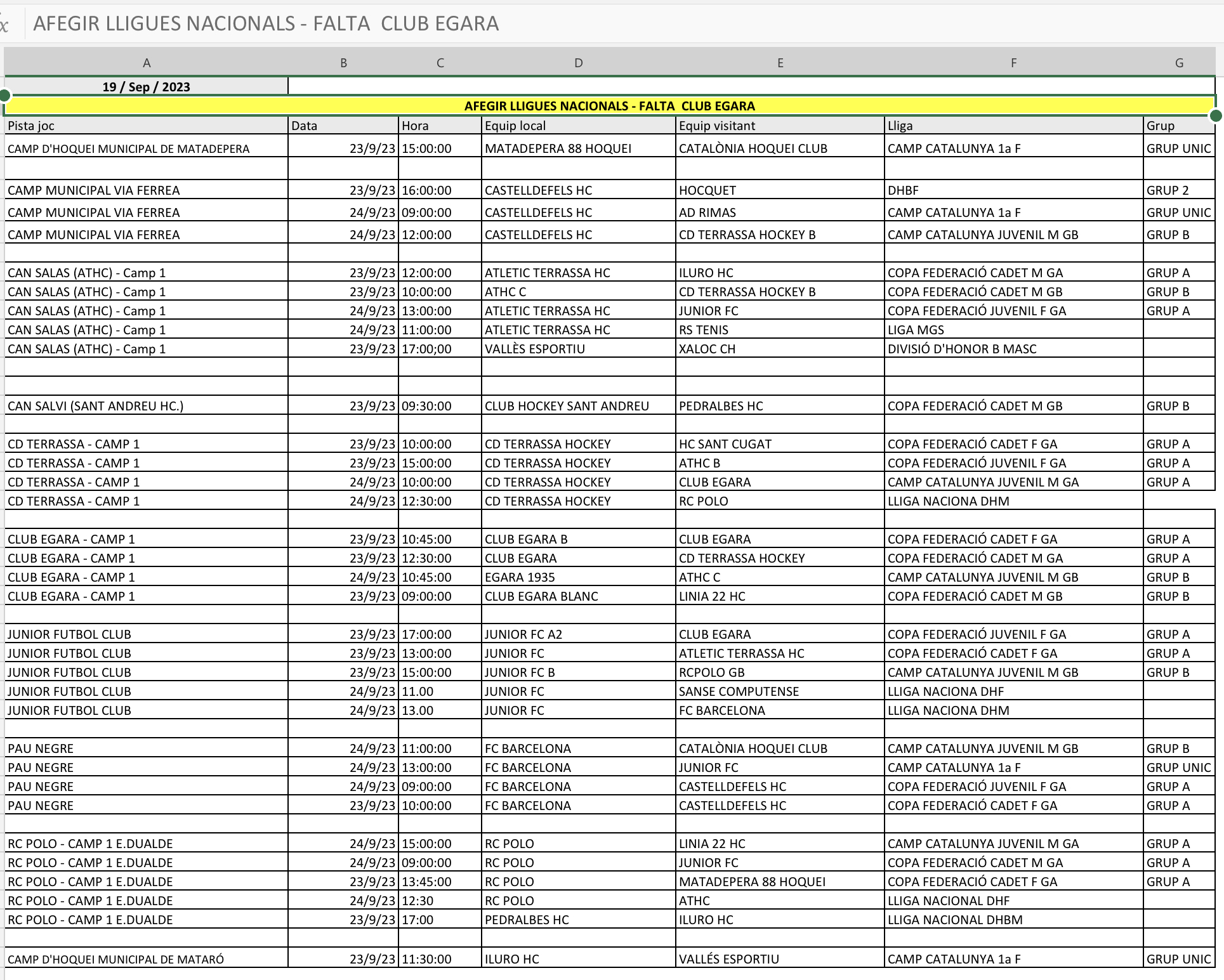Screen dimensions: 1224x980
Task: Select cell CLUB HOCKEY SANT ANDREU
Action: 579,406
